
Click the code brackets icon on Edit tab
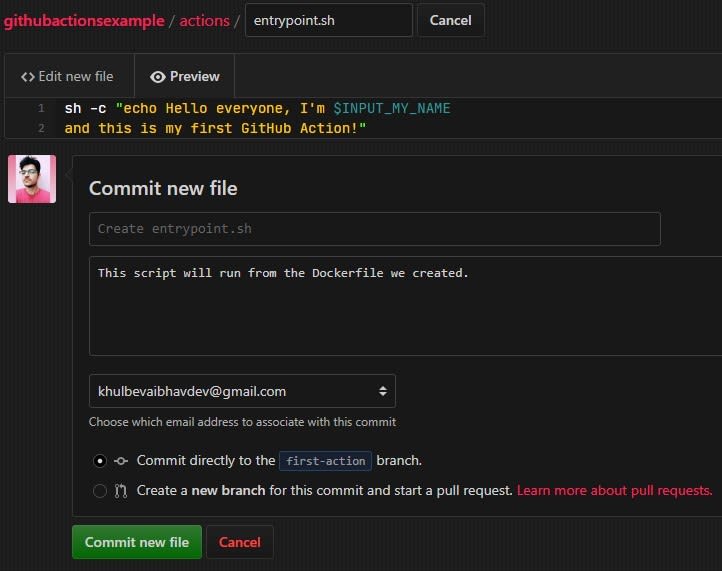[28, 77]
